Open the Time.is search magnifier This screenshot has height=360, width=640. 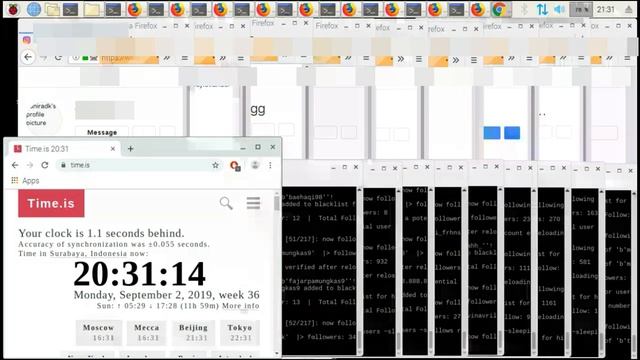pos(226,203)
